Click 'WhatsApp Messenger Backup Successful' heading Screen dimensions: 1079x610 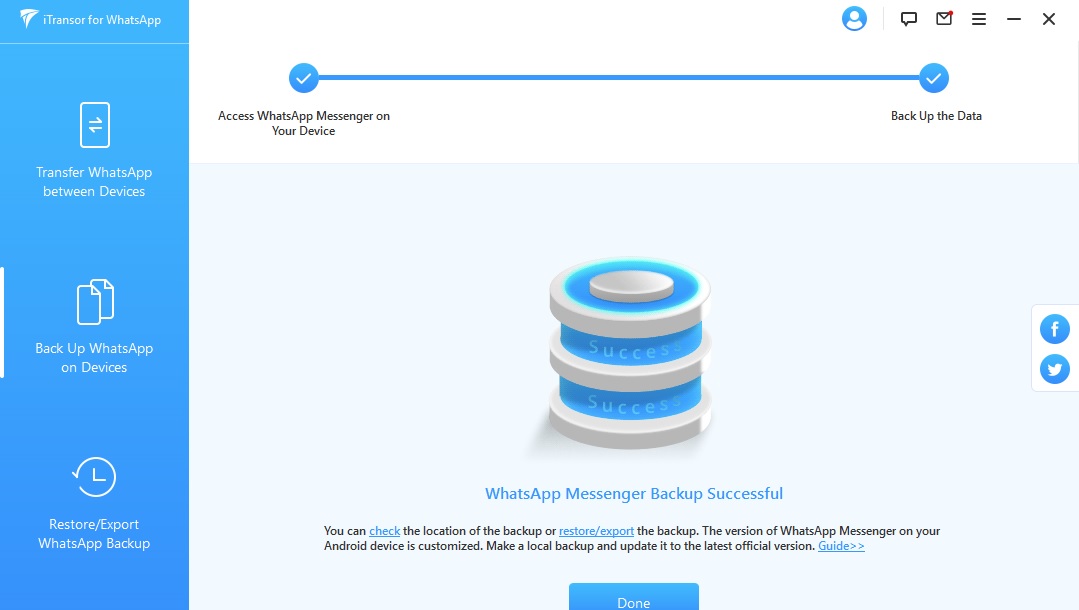[634, 494]
